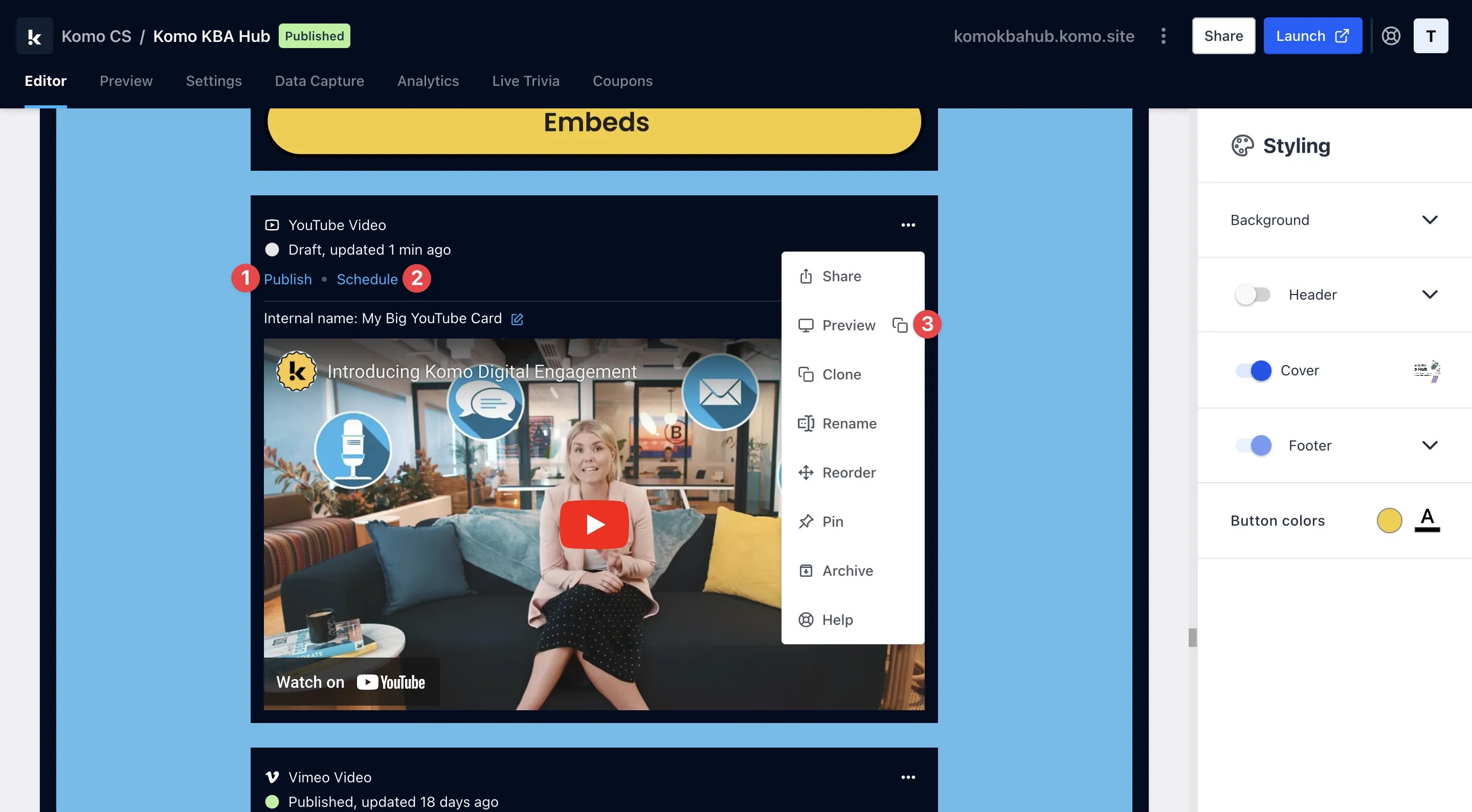The width and height of the screenshot is (1472, 812).
Task: Click the Vimeo logo icon
Action: [x=272, y=777]
